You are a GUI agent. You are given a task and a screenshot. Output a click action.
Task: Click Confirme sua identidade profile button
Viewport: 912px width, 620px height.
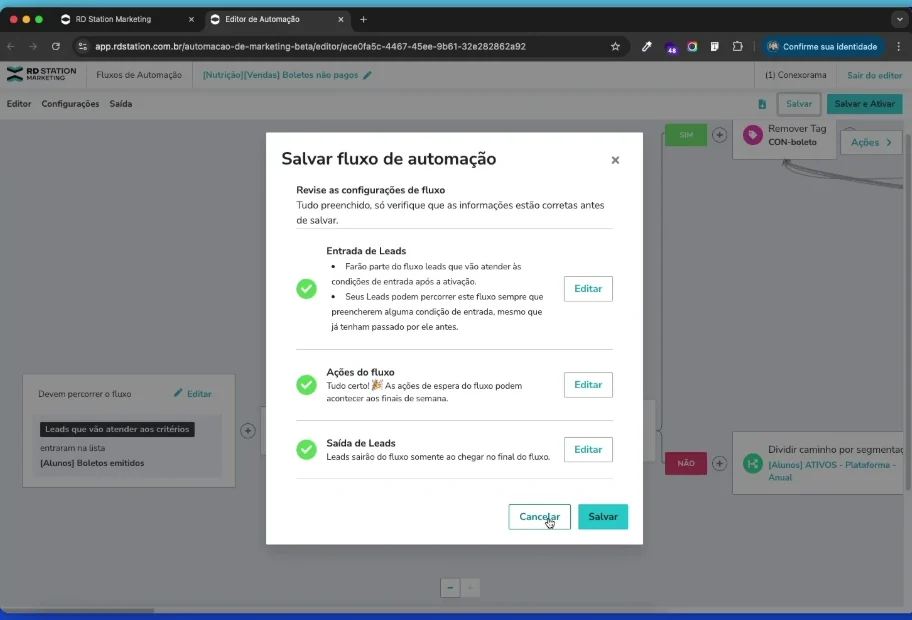click(x=822, y=47)
